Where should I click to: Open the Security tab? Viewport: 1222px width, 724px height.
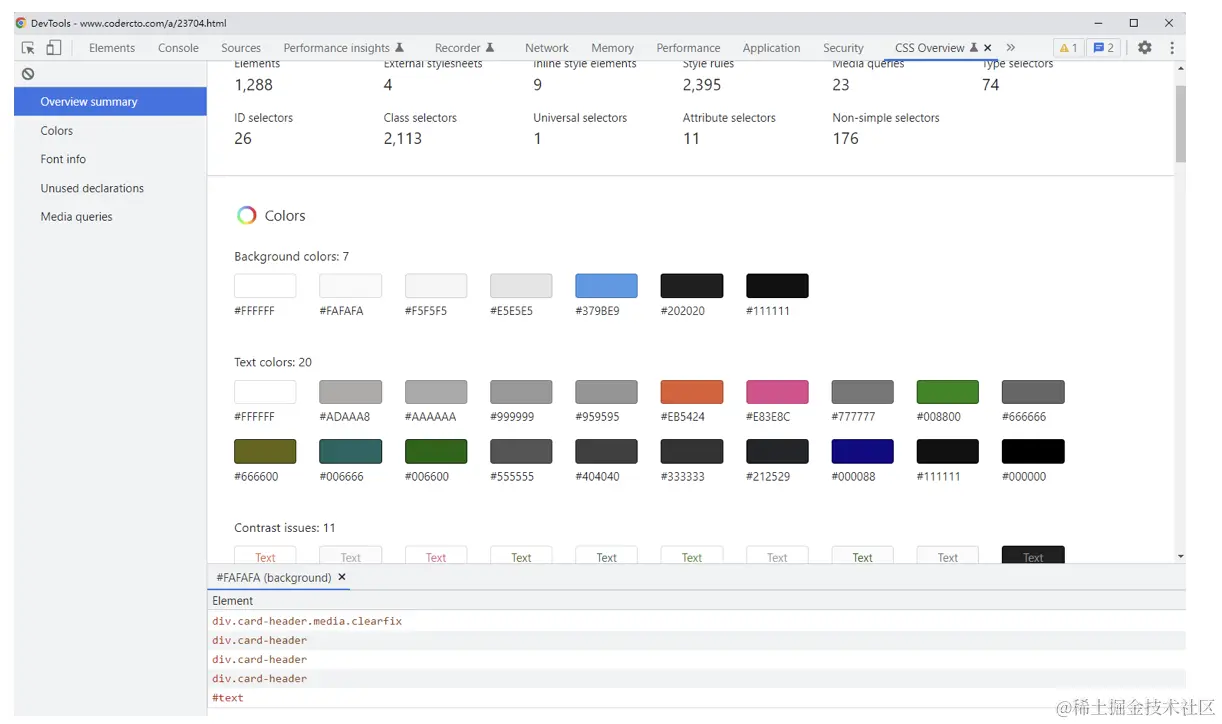coord(843,47)
